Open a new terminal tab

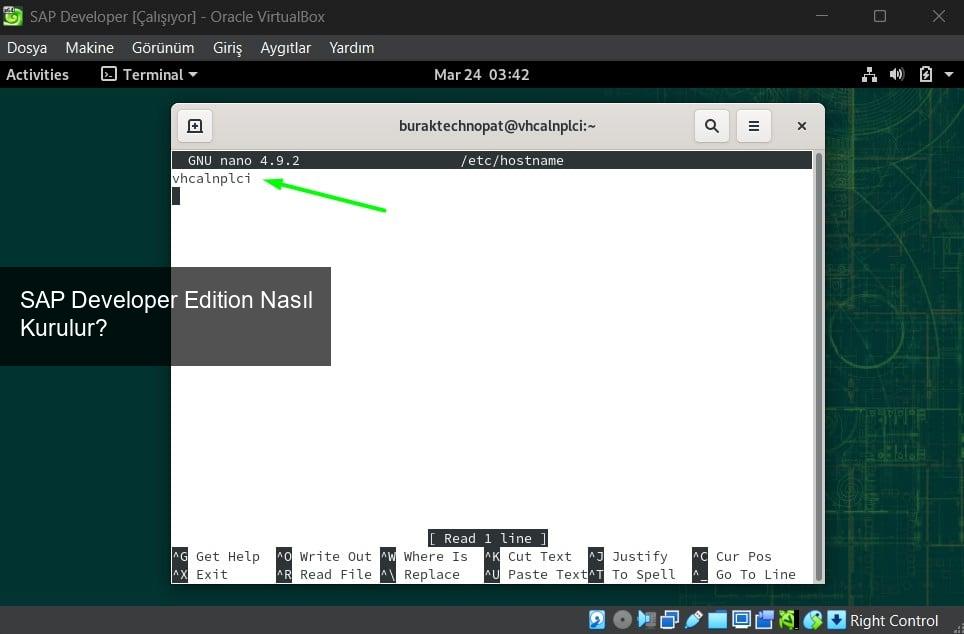point(195,126)
